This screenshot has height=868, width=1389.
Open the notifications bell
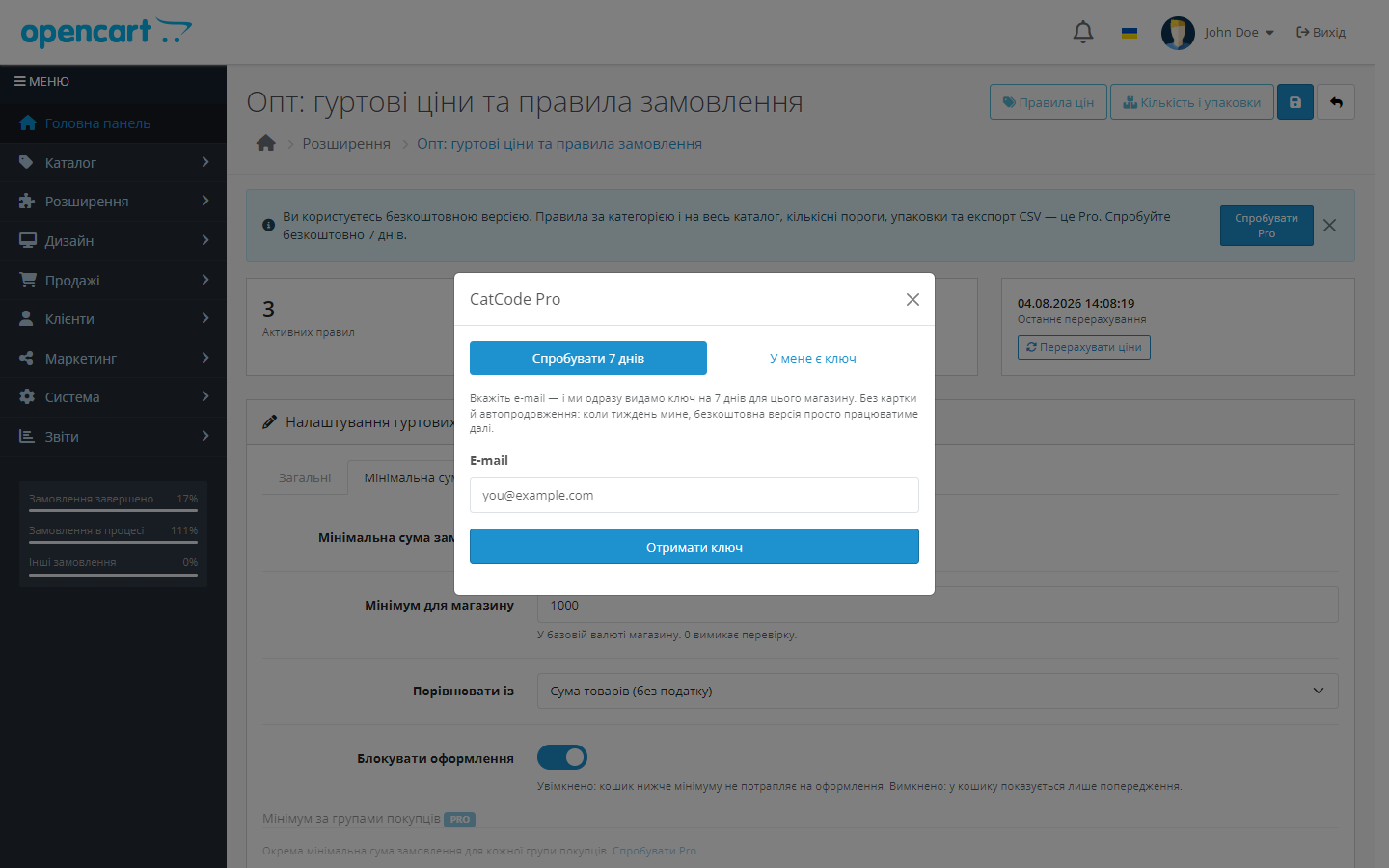[x=1083, y=32]
